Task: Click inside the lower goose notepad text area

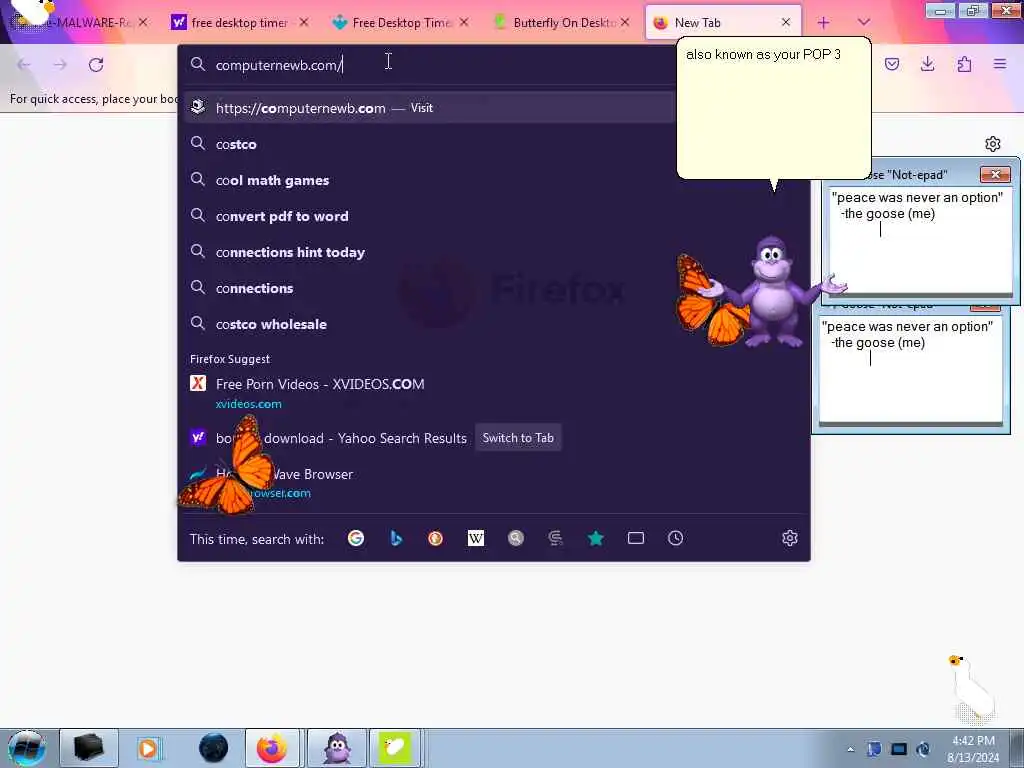Action: pos(910,369)
